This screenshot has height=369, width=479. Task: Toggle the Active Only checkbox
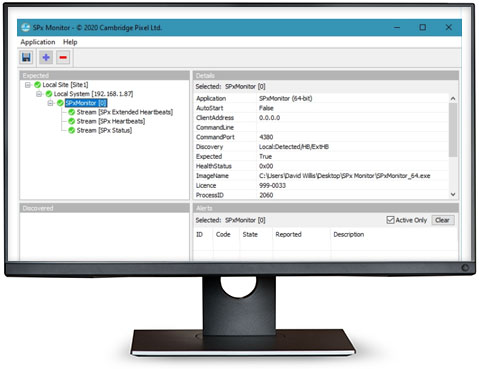tap(390, 220)
